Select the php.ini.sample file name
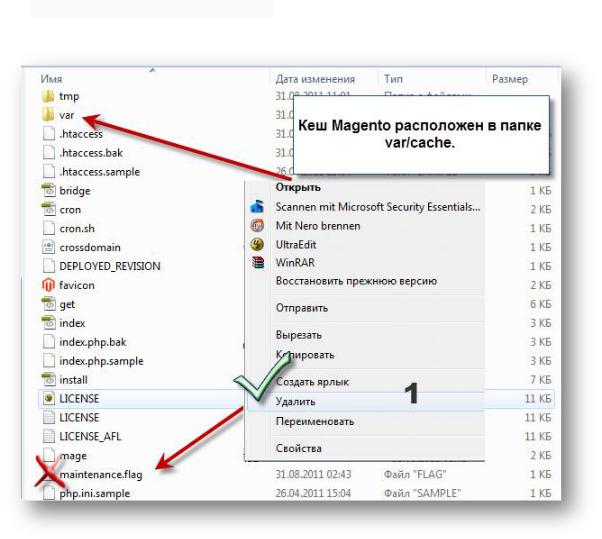Viewport: 602px width, 539px height. tap(95, 493)
